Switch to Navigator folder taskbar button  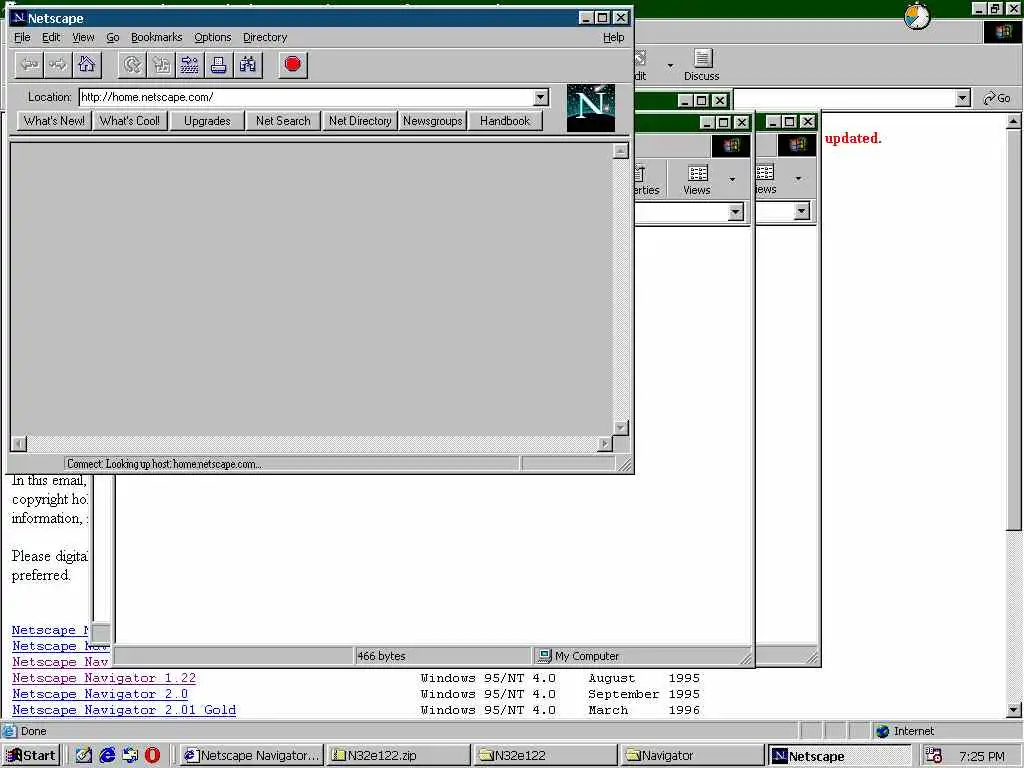click(692, 756)
